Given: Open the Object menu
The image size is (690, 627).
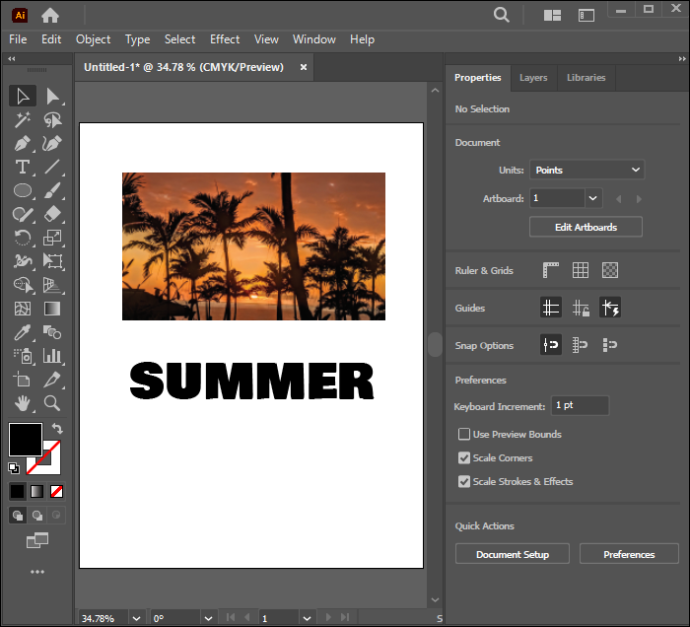Looking at the screenshot, I should (x=93, y=40).
